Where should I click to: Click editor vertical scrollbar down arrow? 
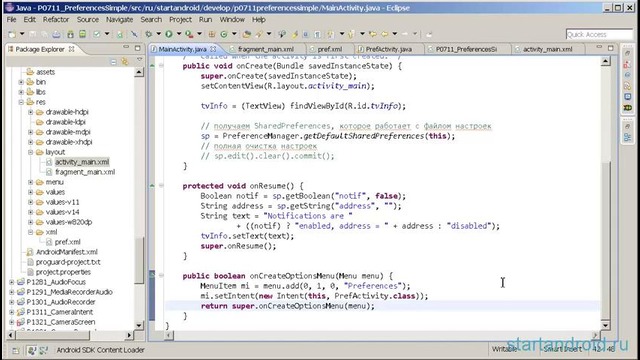(606, 325)
